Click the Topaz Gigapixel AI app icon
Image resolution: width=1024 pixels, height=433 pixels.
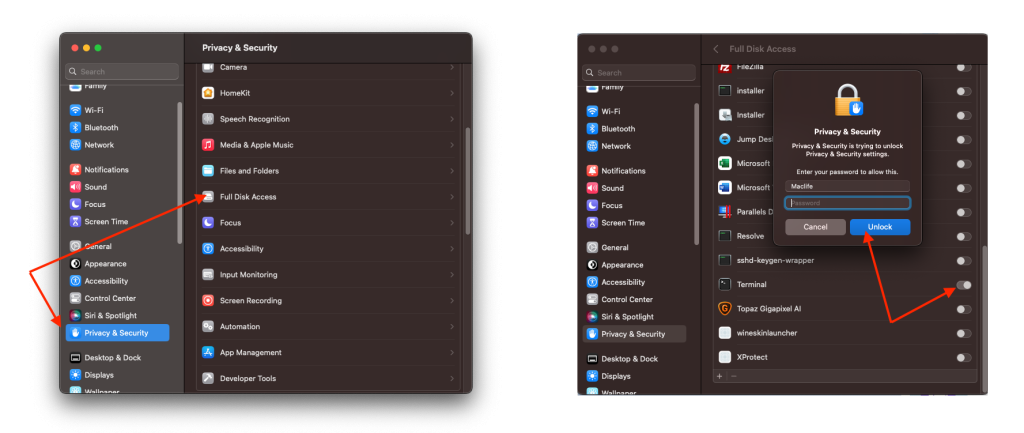coord(725,309)
